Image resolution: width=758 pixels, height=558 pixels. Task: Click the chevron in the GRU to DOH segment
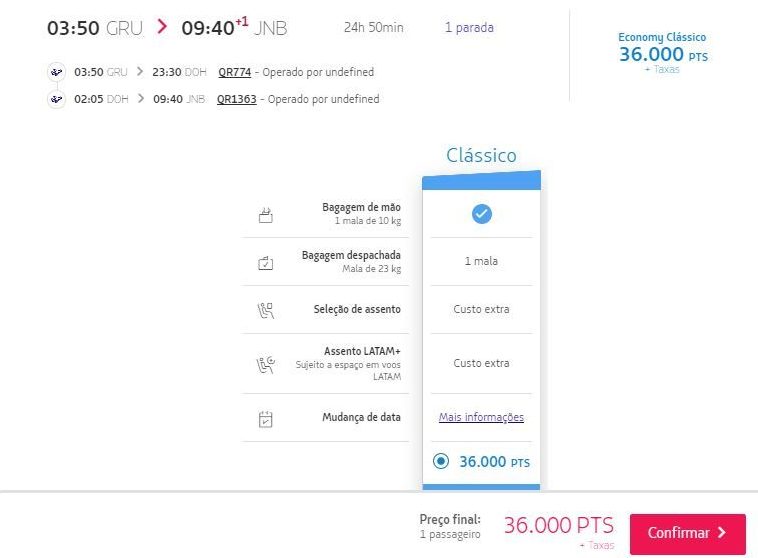[x=140, y=72]
